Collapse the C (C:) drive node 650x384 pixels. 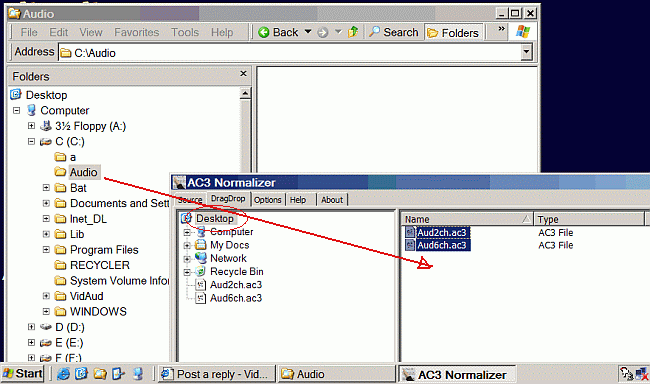tap(31, 141)
